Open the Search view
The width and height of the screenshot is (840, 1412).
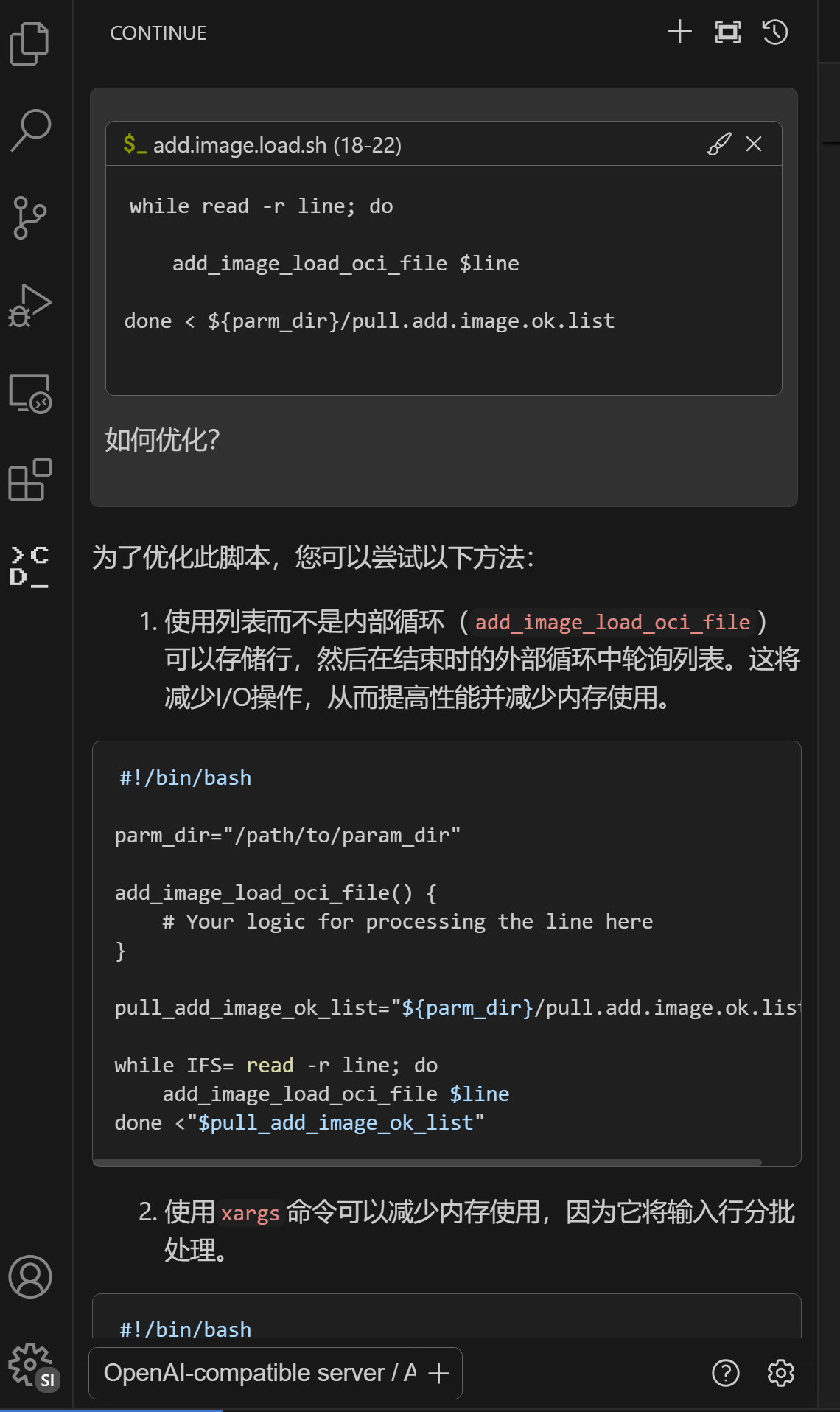click(30, 130)
